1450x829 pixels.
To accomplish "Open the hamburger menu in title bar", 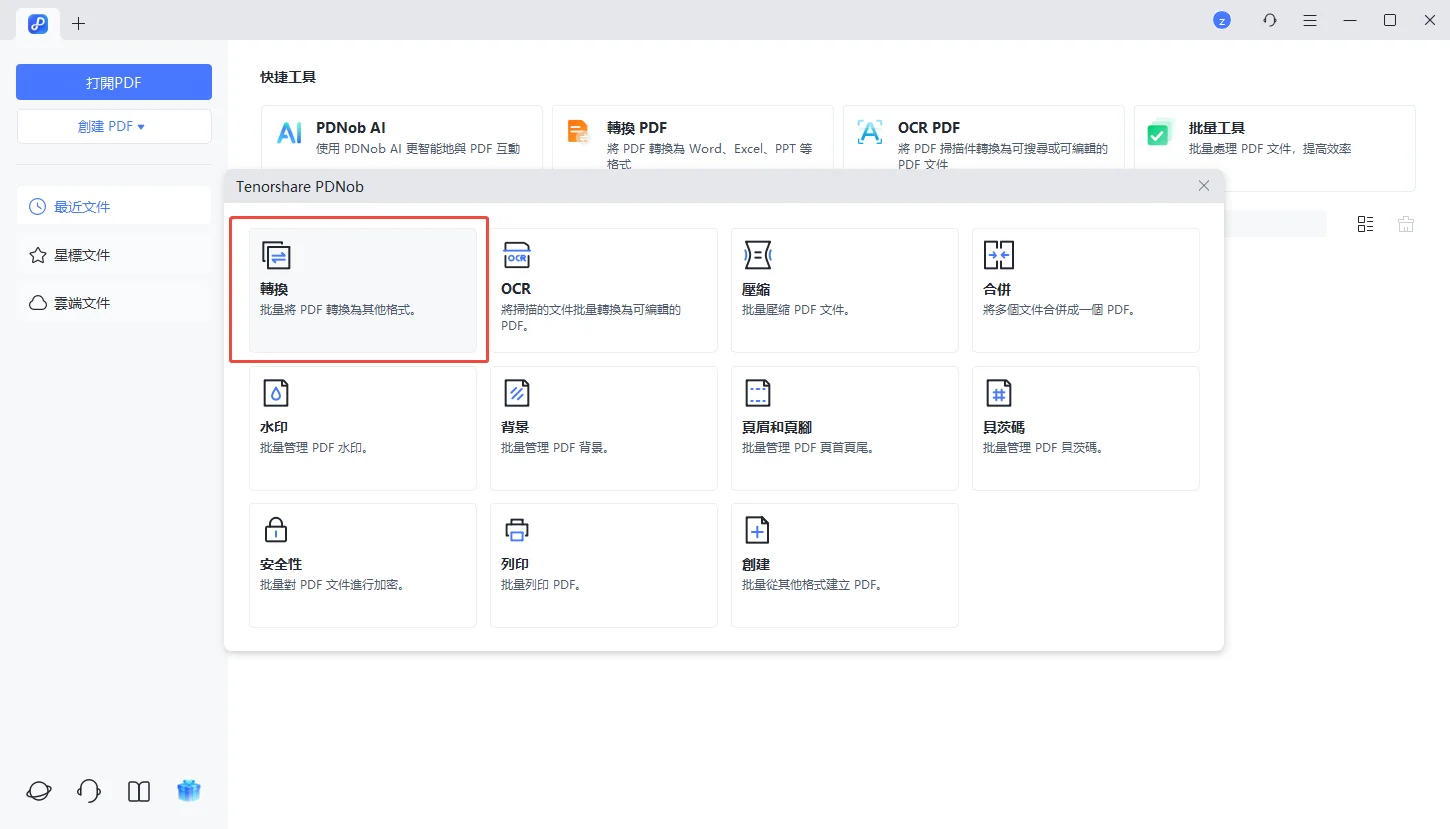I will tap(1310, 20).
